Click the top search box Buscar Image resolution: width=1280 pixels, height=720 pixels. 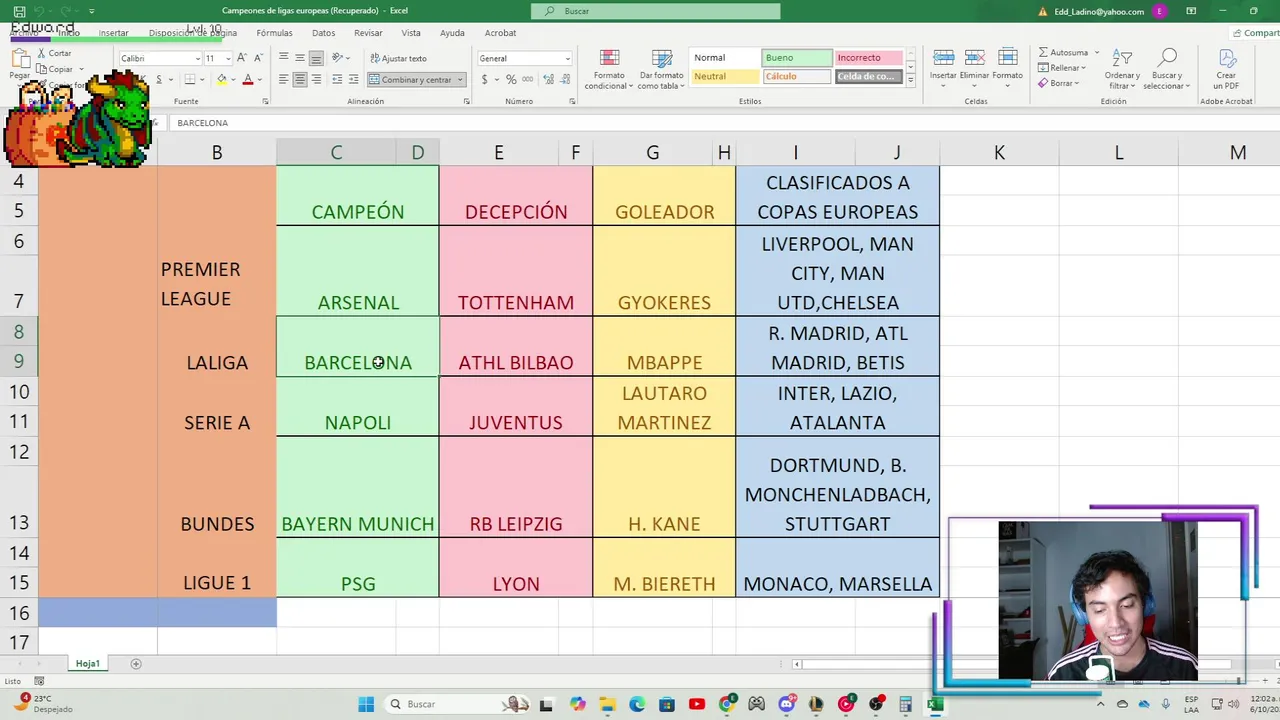(x=655, y=11)
